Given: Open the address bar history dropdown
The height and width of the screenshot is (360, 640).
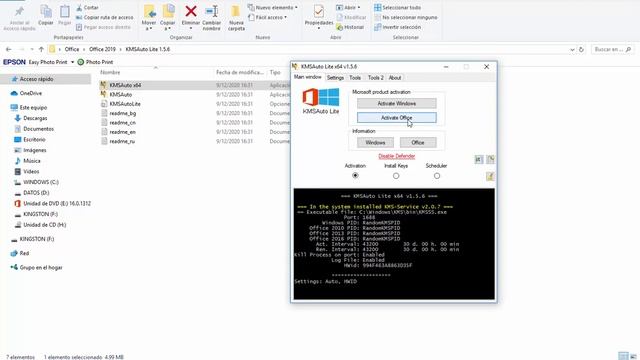Looking at the screenshot, I should 572,49.
